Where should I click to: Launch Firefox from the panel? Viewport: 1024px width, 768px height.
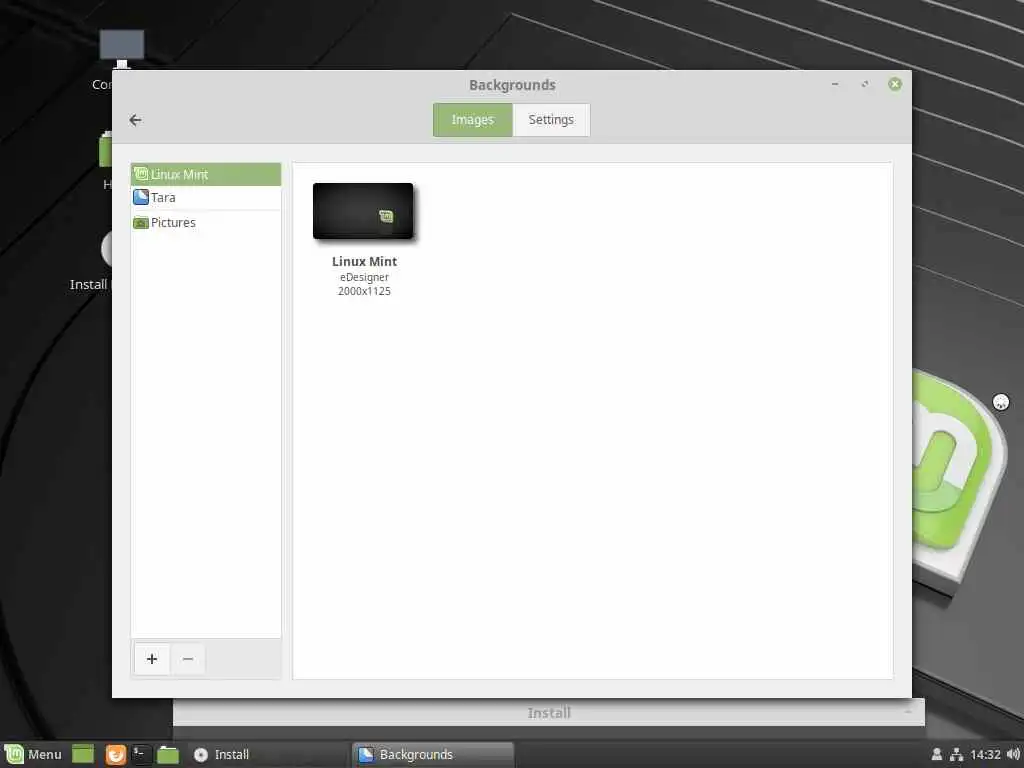116,754
